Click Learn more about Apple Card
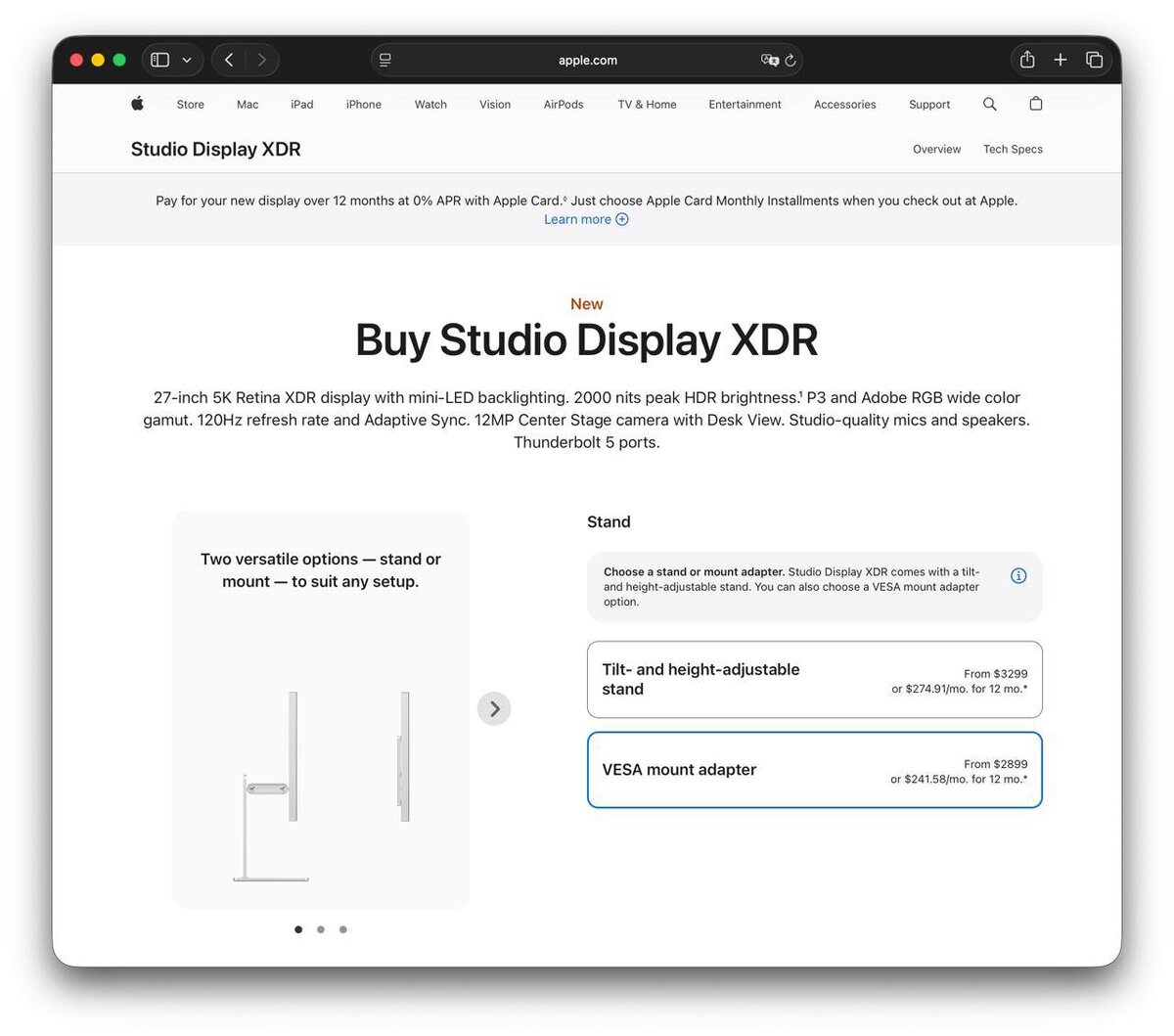The height and width of the screenshot is (1036, 1174). click(586, 219)
